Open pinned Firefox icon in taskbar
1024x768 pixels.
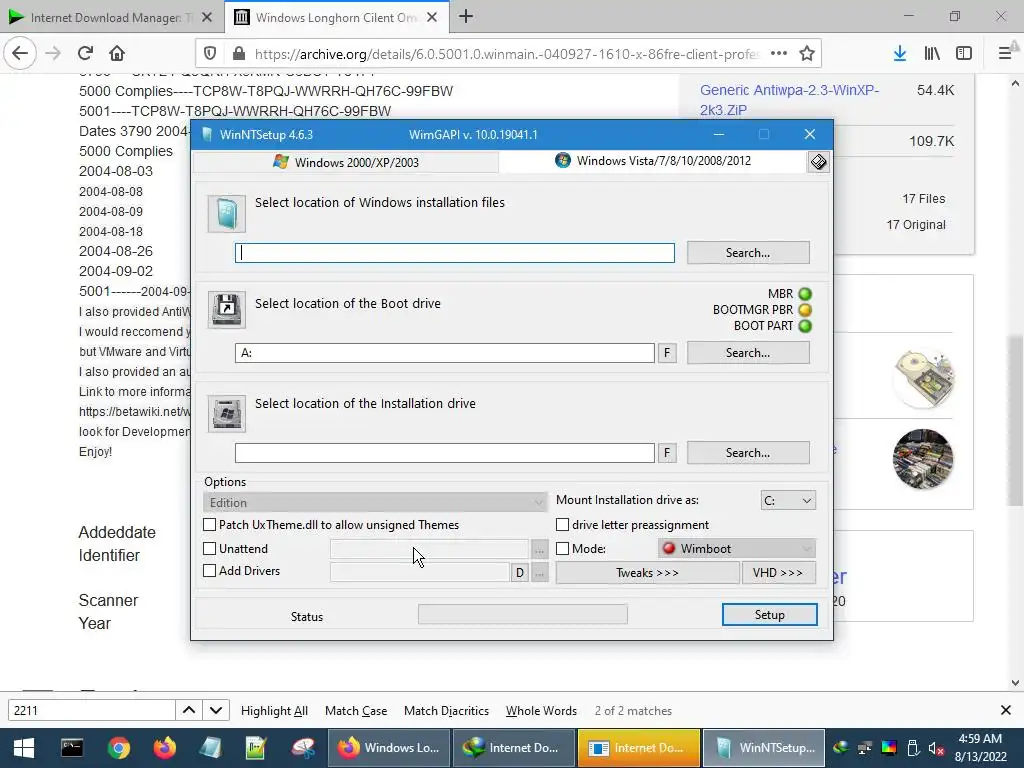tap(165, 748)
